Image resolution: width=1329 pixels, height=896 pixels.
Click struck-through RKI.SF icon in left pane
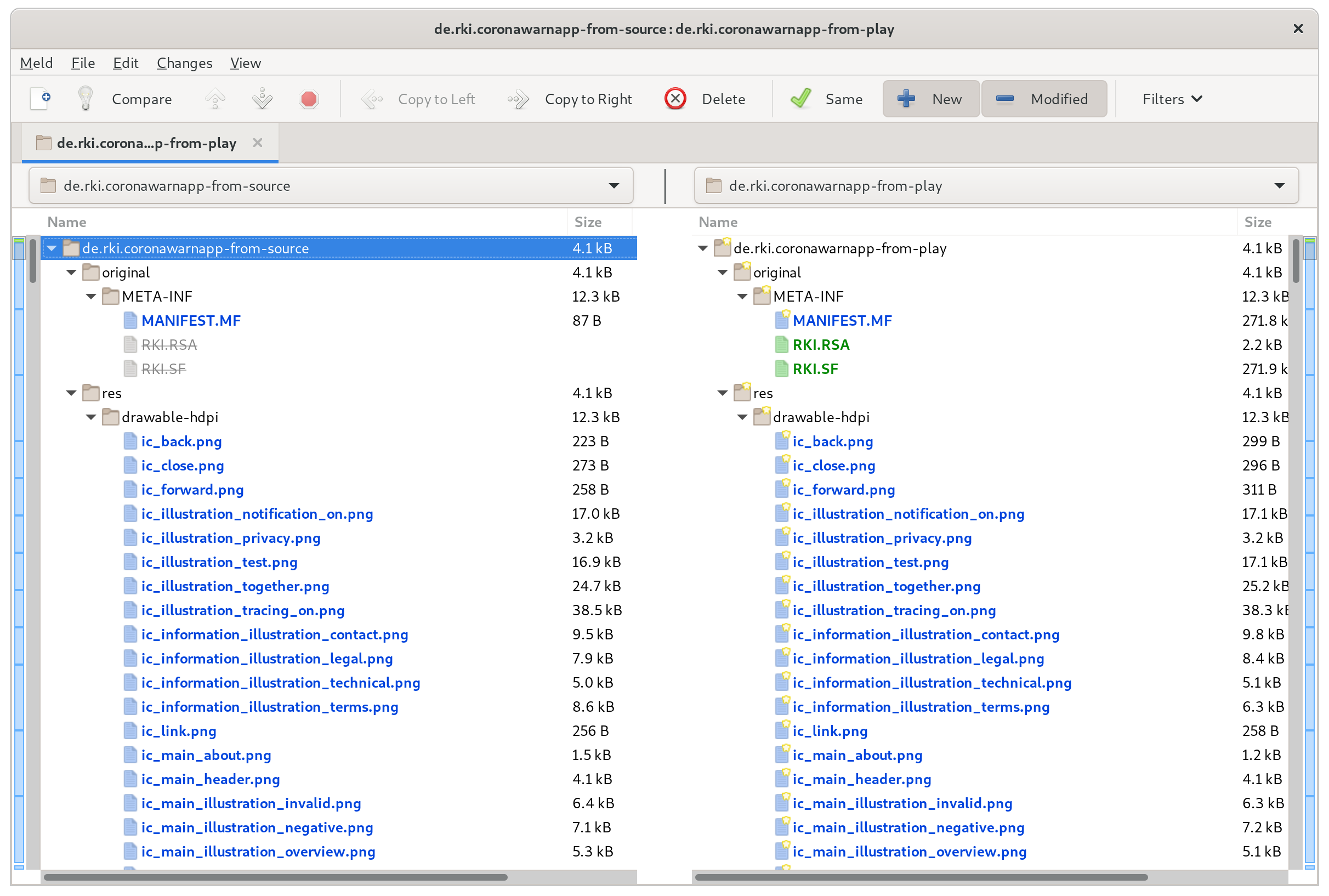130,368
